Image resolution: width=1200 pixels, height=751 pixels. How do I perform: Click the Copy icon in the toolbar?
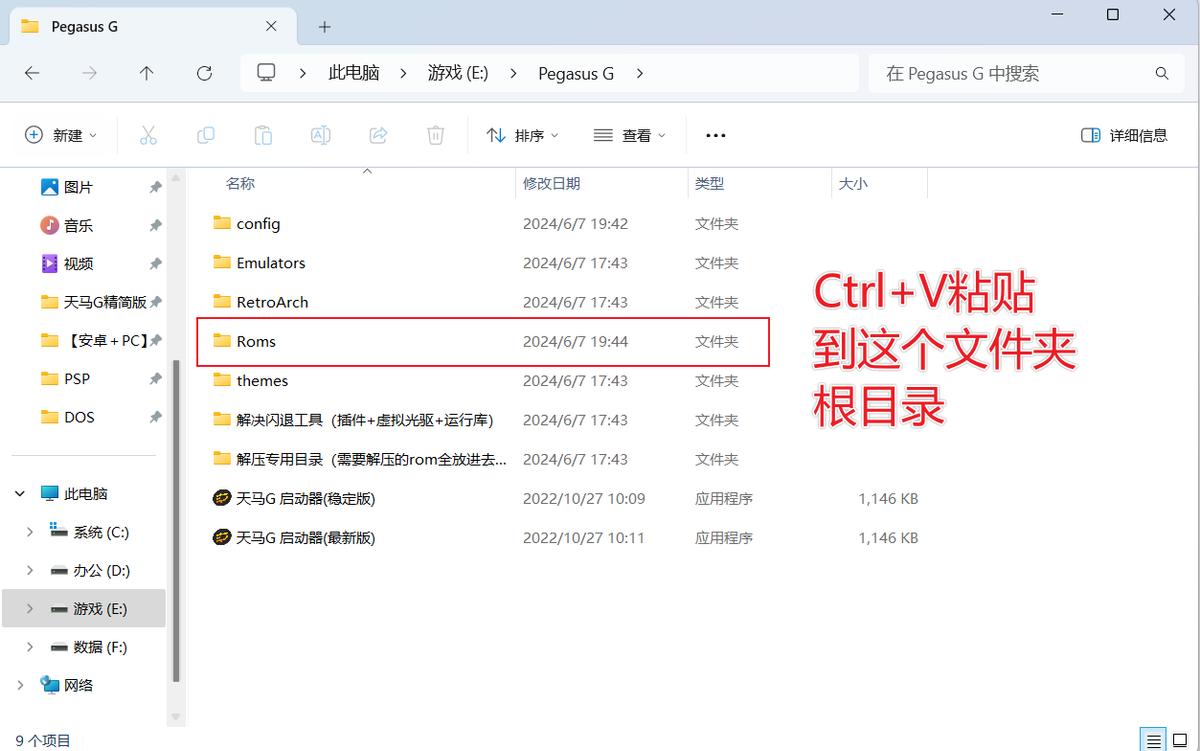[x=206, y=135]
